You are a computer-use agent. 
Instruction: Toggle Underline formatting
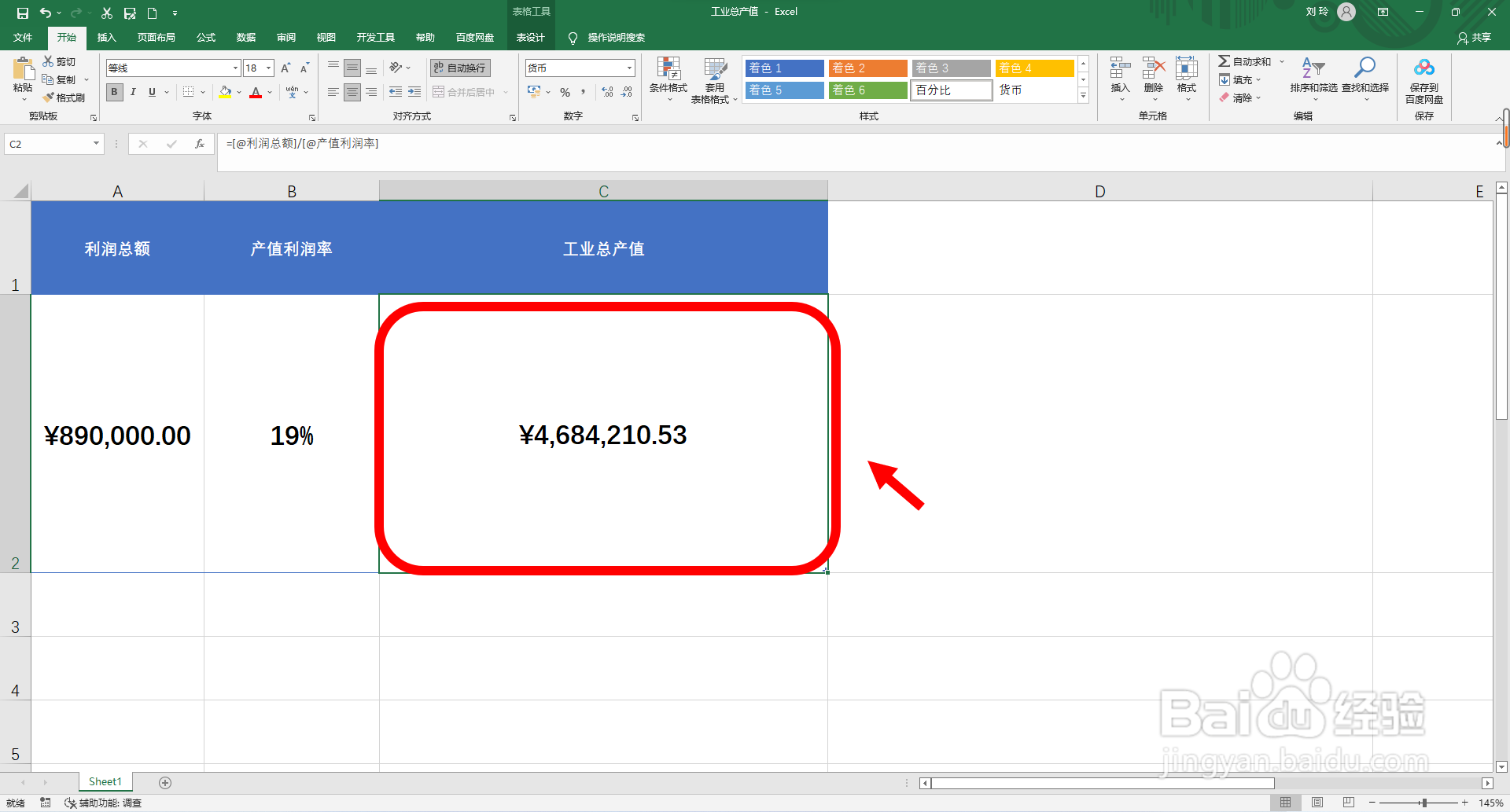[x=152, y=92]
